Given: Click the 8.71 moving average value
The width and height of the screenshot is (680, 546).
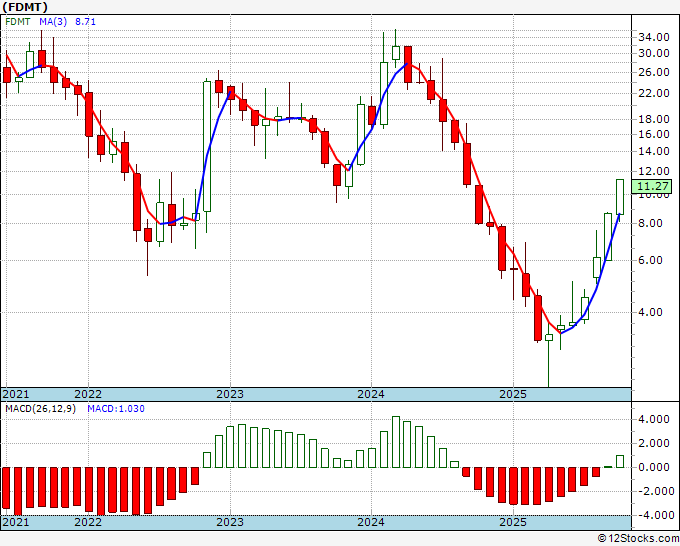Looking at the screenshot, I should pyautogui.click(x=85, y=22).
